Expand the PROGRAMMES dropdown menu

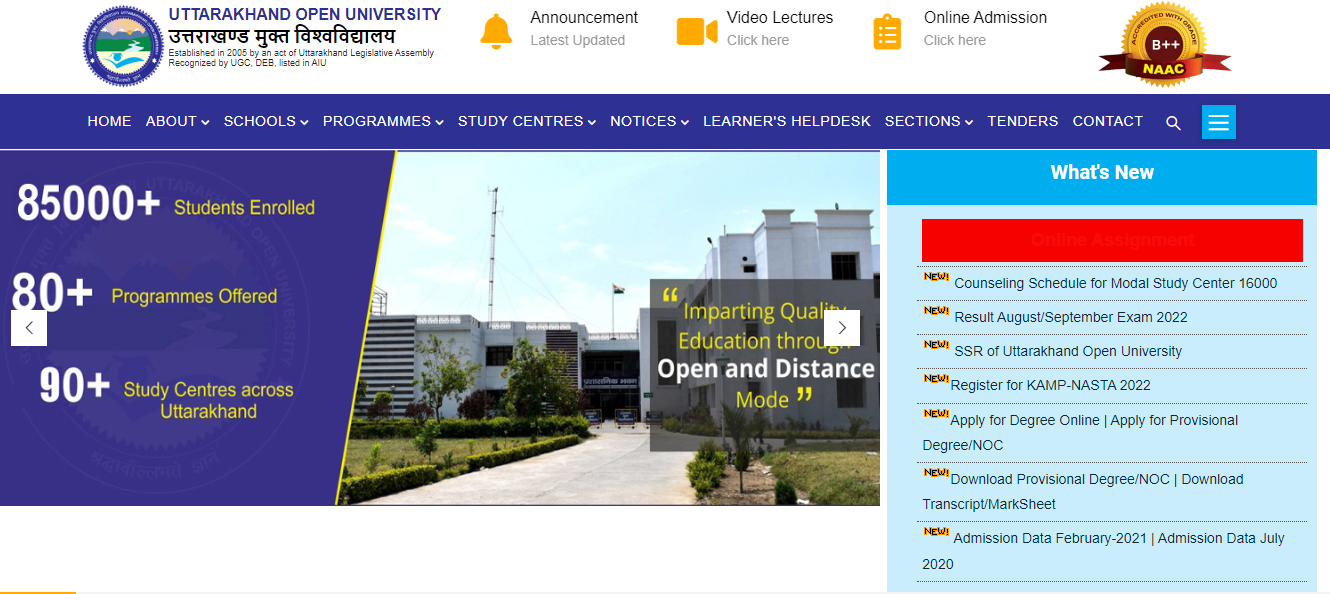pos(383,121)
